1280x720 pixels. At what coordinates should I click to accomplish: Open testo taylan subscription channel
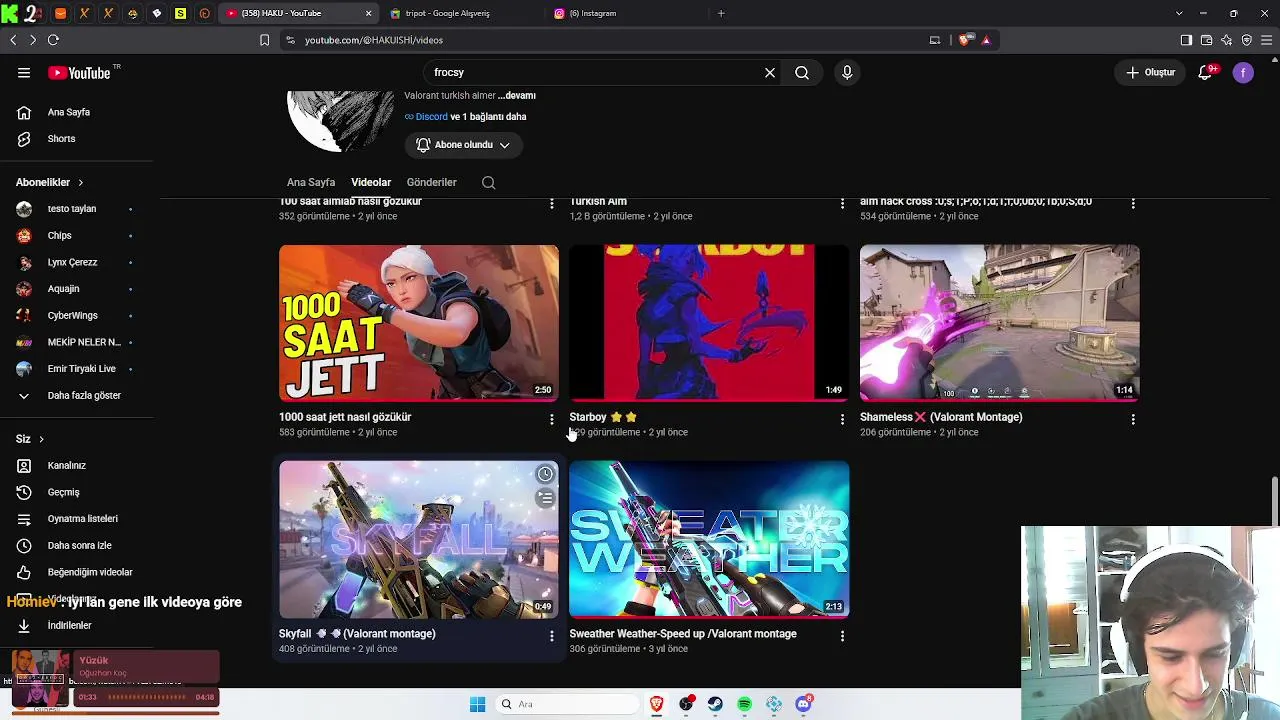click(76, 209)
